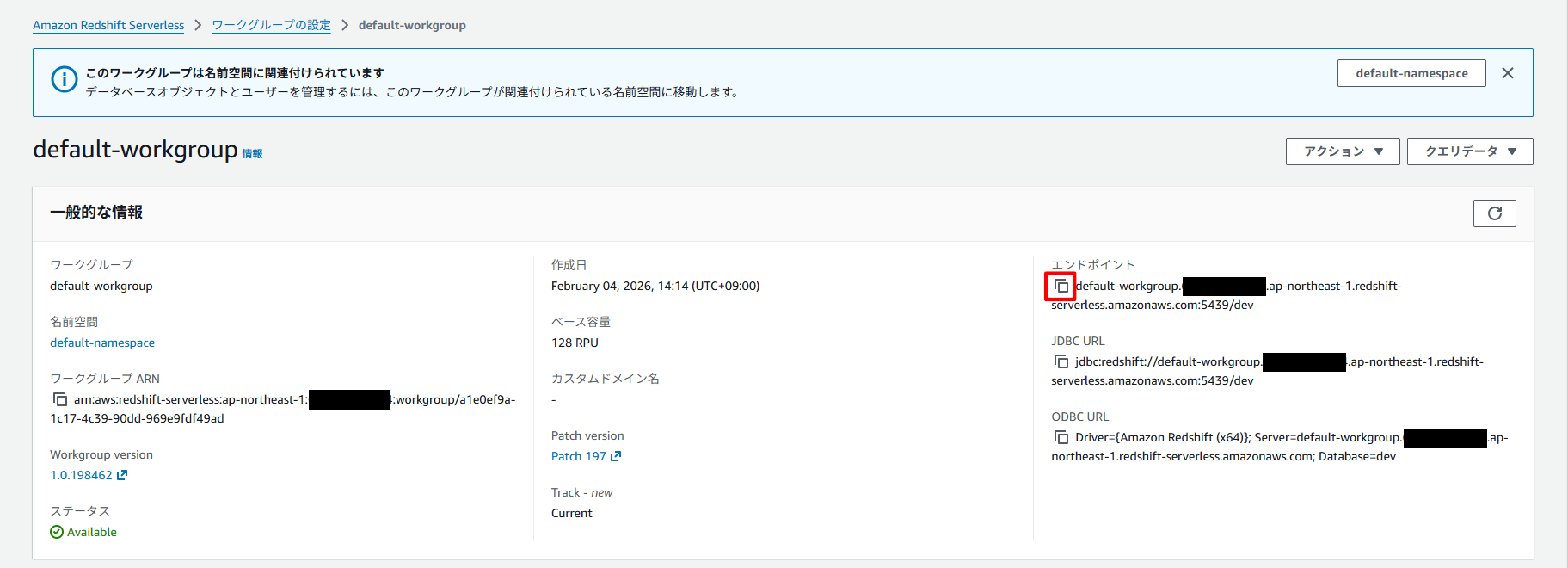Click the Track - new label
The width and height of the screenshot is (1568, 568).
tap(581, 492)
